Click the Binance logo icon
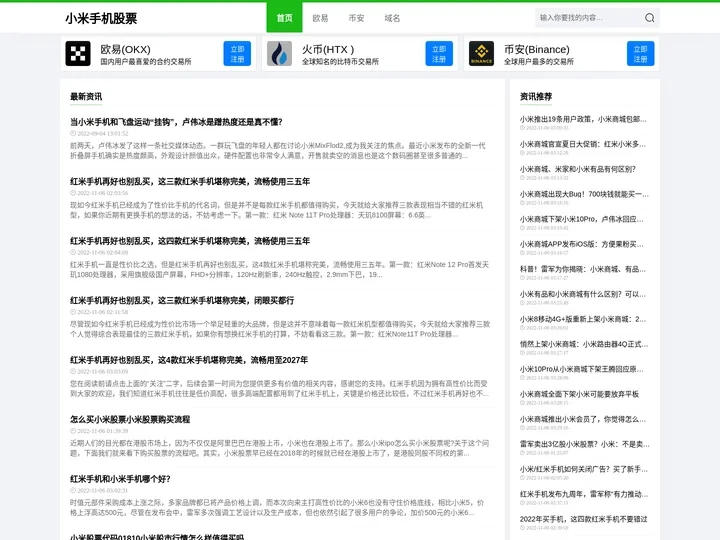 click(x=481, y=54)
